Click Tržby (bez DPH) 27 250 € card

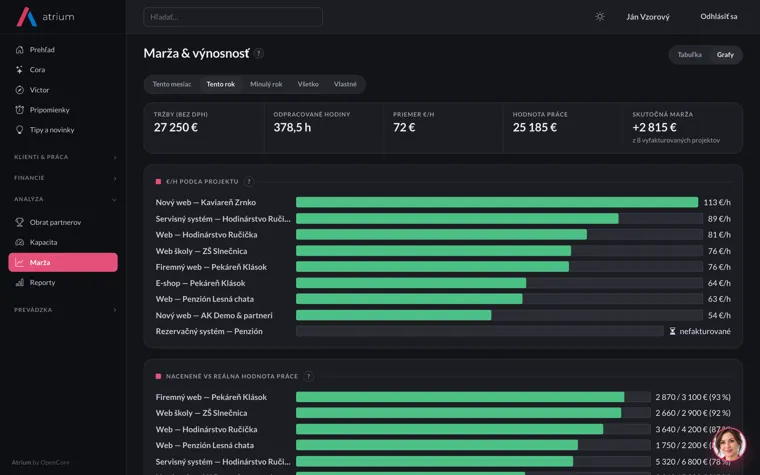204,128
